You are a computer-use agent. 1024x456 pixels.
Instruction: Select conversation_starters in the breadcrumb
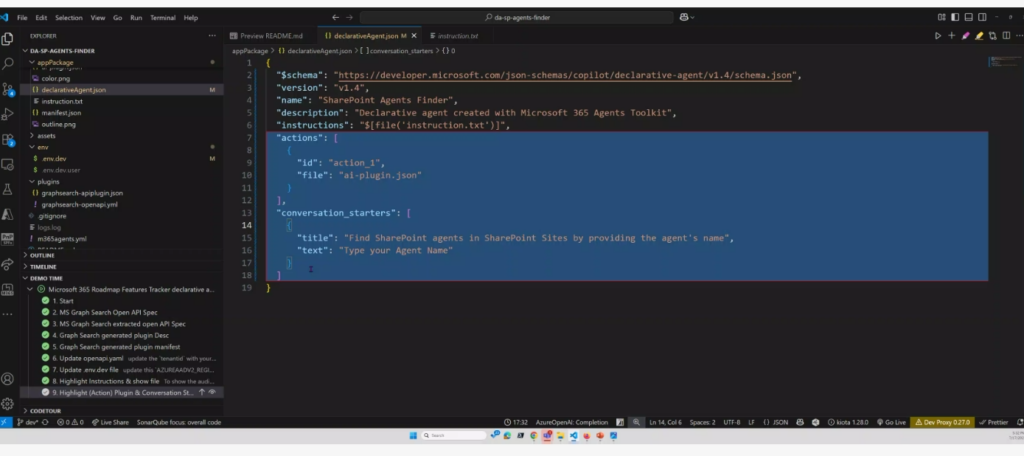(401, 51)
